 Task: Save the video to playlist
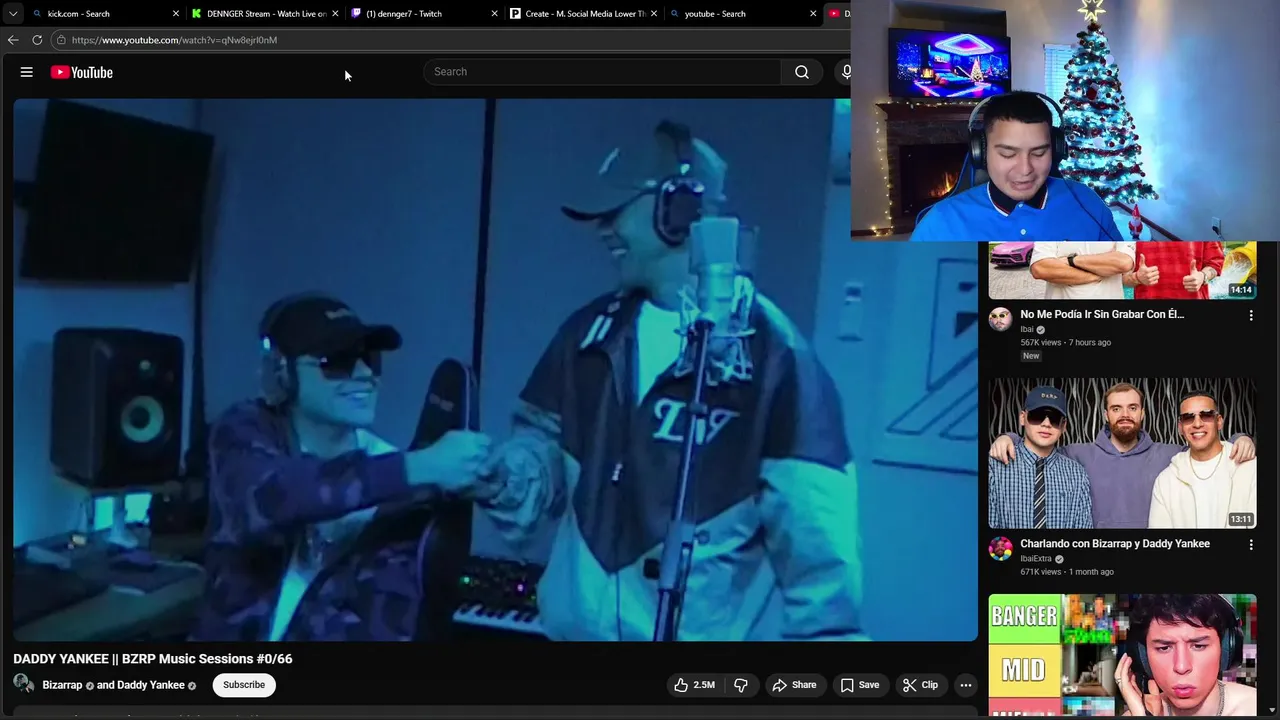tap(860, 685)
